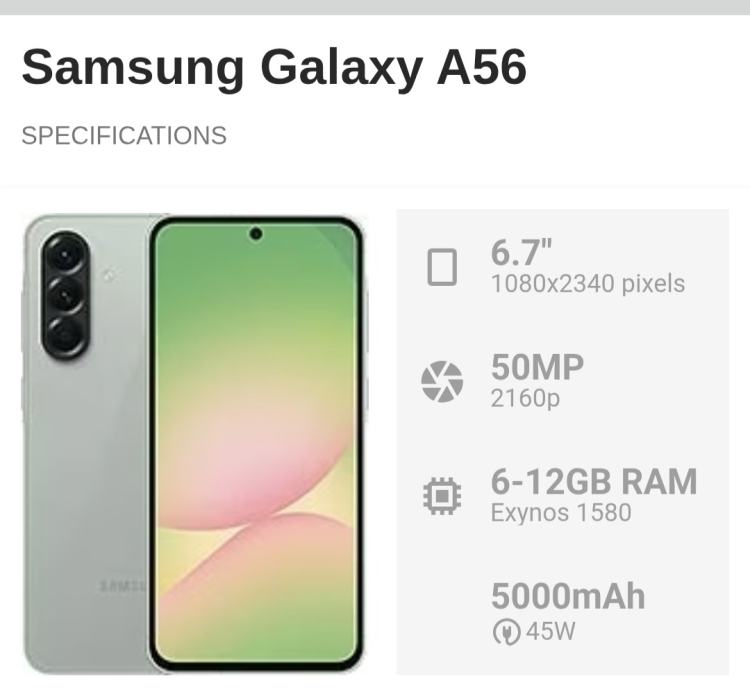Click the 2160p video resolution text
Viewport: 750px width, 690px height.
[525, 398]
